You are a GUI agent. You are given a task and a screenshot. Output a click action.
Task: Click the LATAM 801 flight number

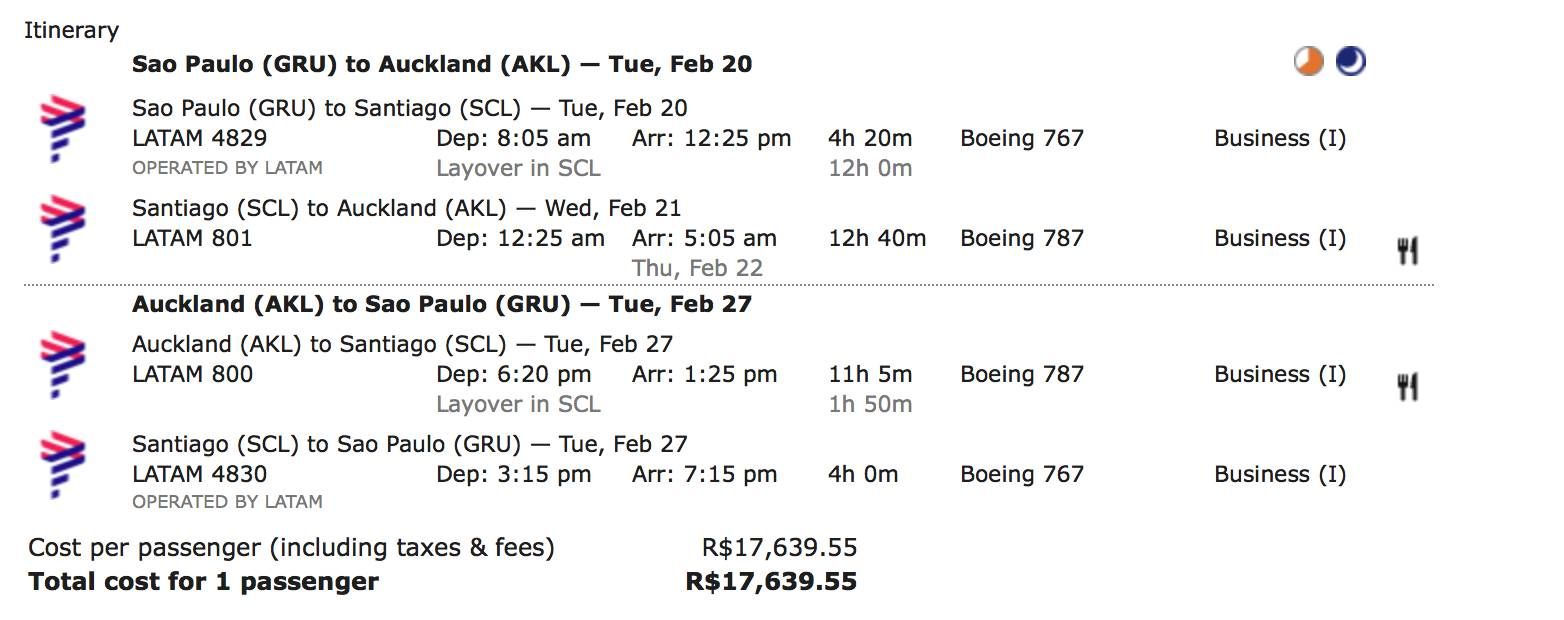tap(192, 238)
